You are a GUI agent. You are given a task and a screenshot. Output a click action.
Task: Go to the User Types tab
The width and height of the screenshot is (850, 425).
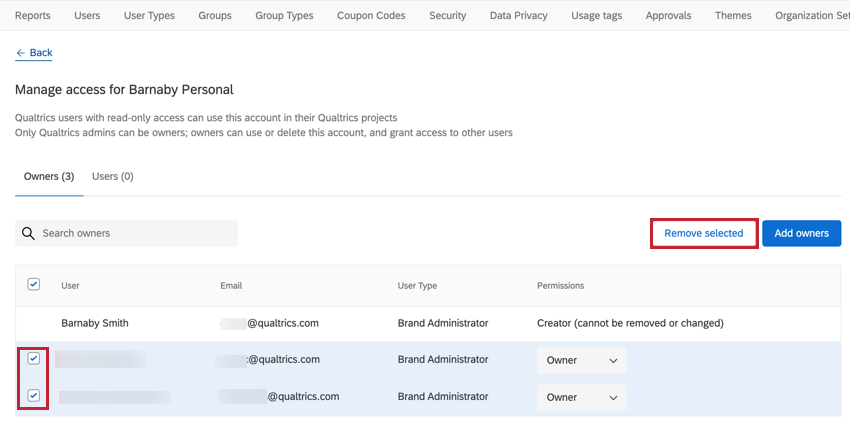pyautogui.click(x=149, y=16)
